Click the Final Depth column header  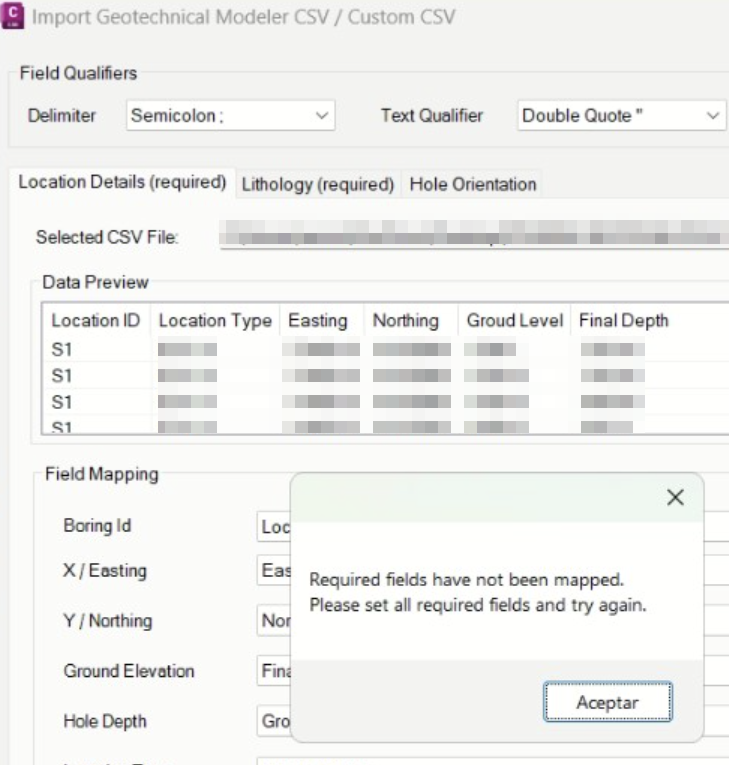[624, 321]
